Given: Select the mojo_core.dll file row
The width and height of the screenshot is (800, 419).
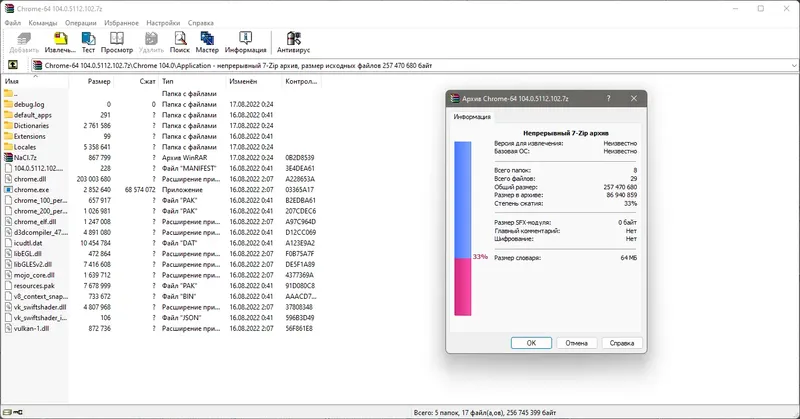Looking at the screenshot, I should (x=160, y=275).
